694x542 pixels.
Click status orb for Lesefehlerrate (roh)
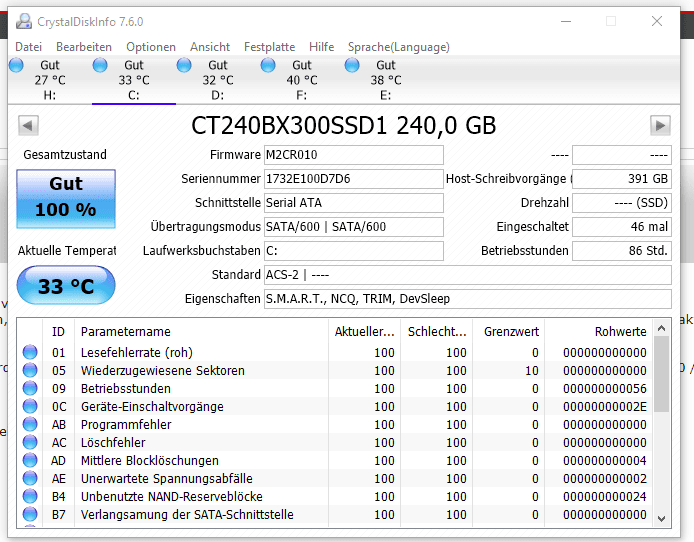30,352
